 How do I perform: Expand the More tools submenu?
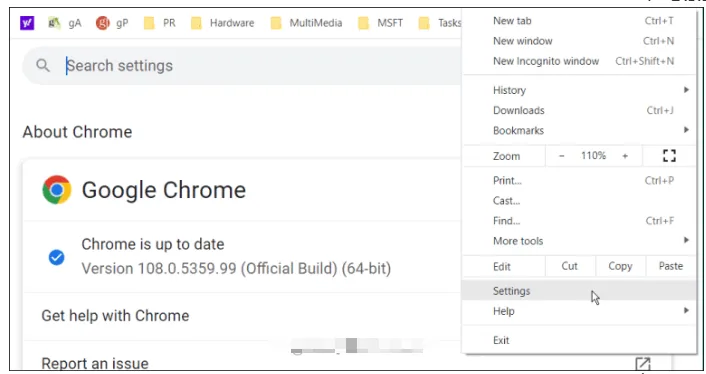pyautogui.click(x=580, y=241)
